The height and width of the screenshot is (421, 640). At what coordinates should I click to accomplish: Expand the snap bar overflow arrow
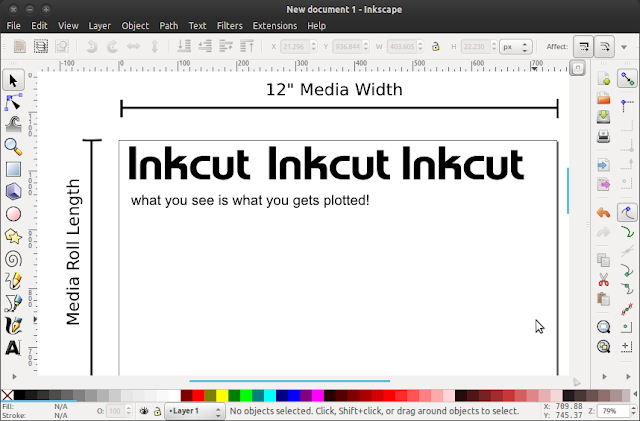point(628,376)
